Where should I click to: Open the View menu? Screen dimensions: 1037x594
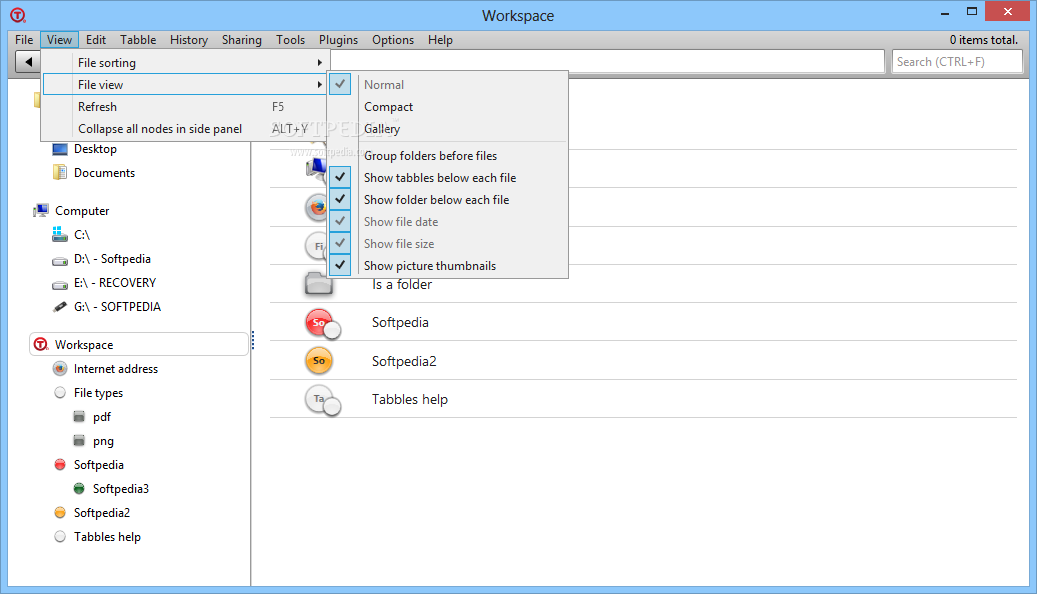pos(59,40)
